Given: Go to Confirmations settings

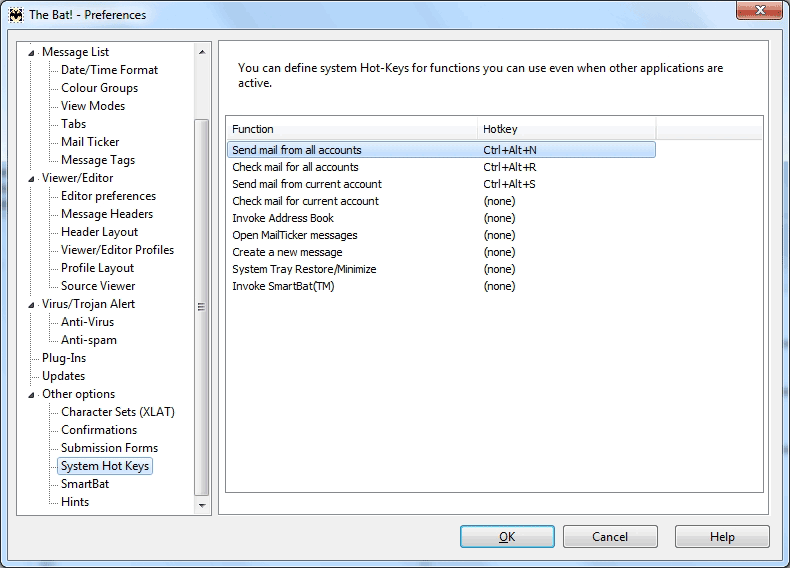Looking at the screenshot, I should pos(99,430).
